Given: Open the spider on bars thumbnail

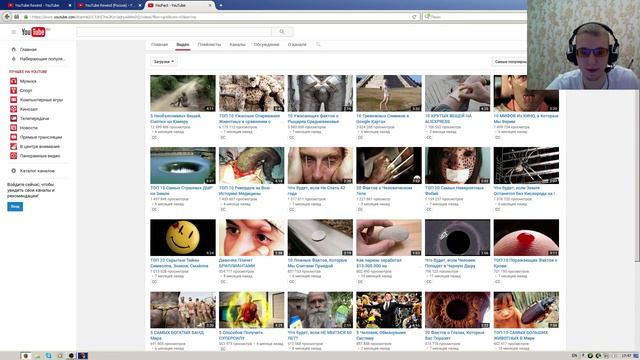Looking at the screenshot, I should (526, 165).
